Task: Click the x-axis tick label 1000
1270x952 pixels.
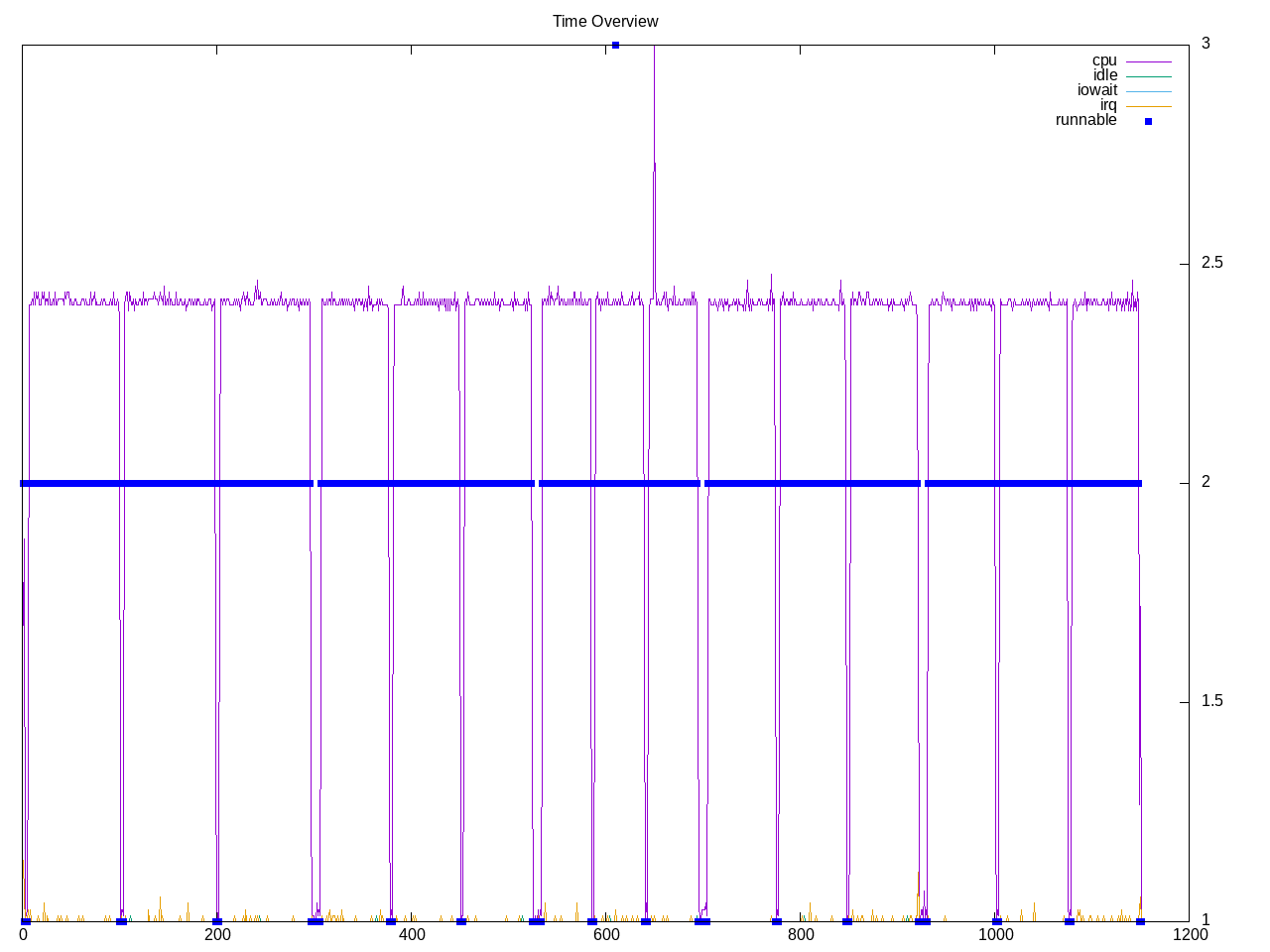Action: pos(995,935)
